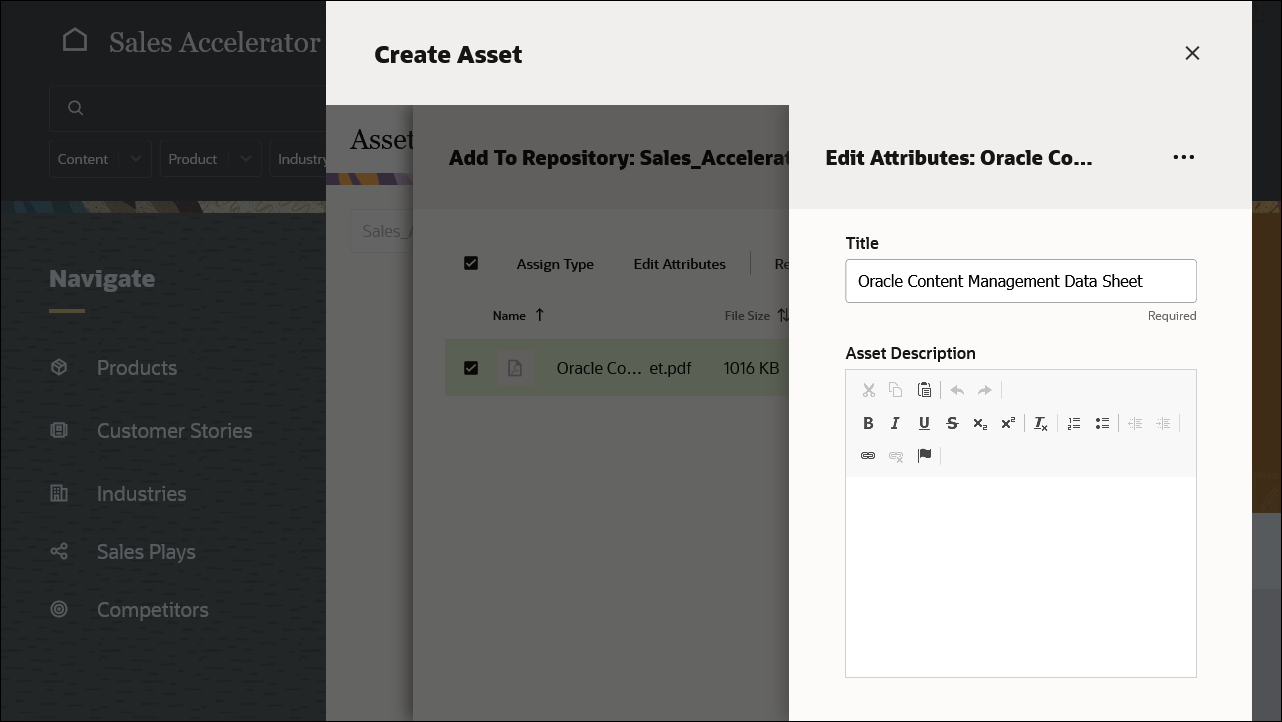Click inside the Title text field
The width and height of the screenshot is (1282, 722).
pos(1020,281)
